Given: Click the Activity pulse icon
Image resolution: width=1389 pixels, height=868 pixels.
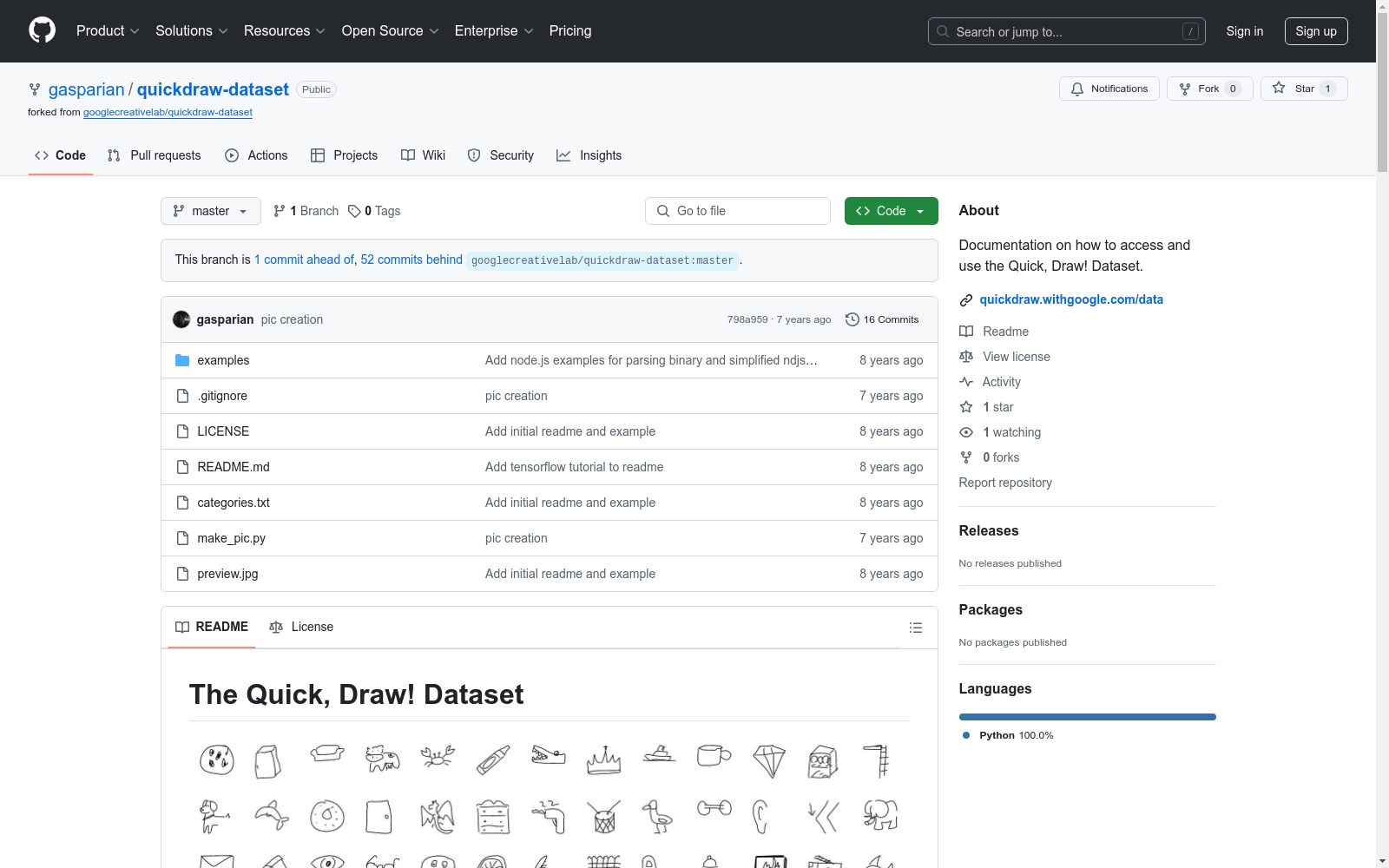Looking at the screenshot, I should point(966,382).
